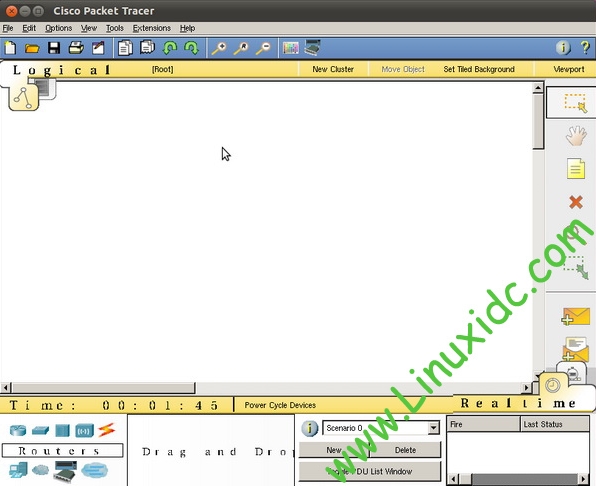Open the File menu
Viewport: 596px width, 486px height.
[8, 28]
